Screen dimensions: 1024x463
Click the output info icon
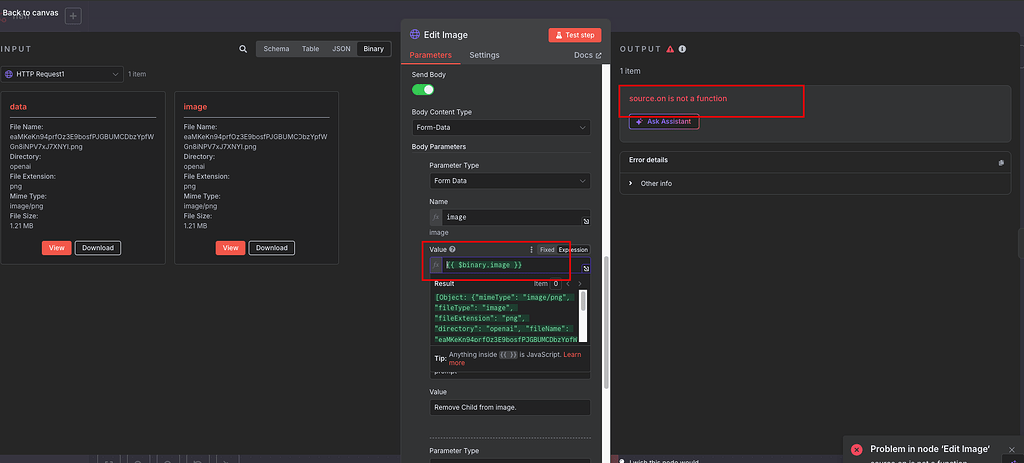[x=682, y=48]
